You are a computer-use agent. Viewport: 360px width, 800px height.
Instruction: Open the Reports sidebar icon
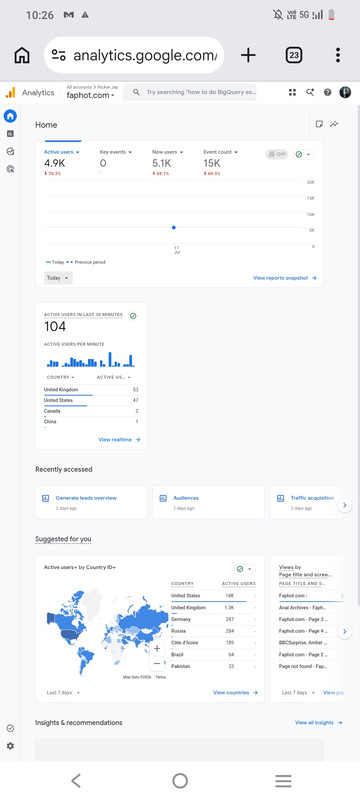[10, 134]
